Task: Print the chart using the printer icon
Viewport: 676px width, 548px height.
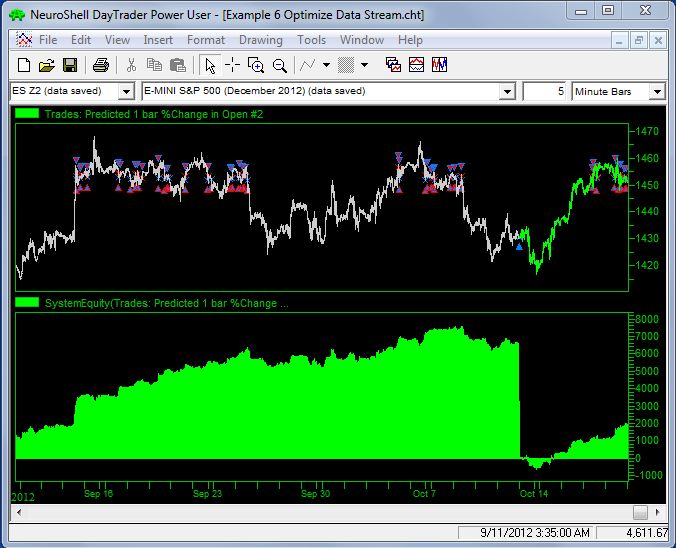Action: (x=101, y=65)
